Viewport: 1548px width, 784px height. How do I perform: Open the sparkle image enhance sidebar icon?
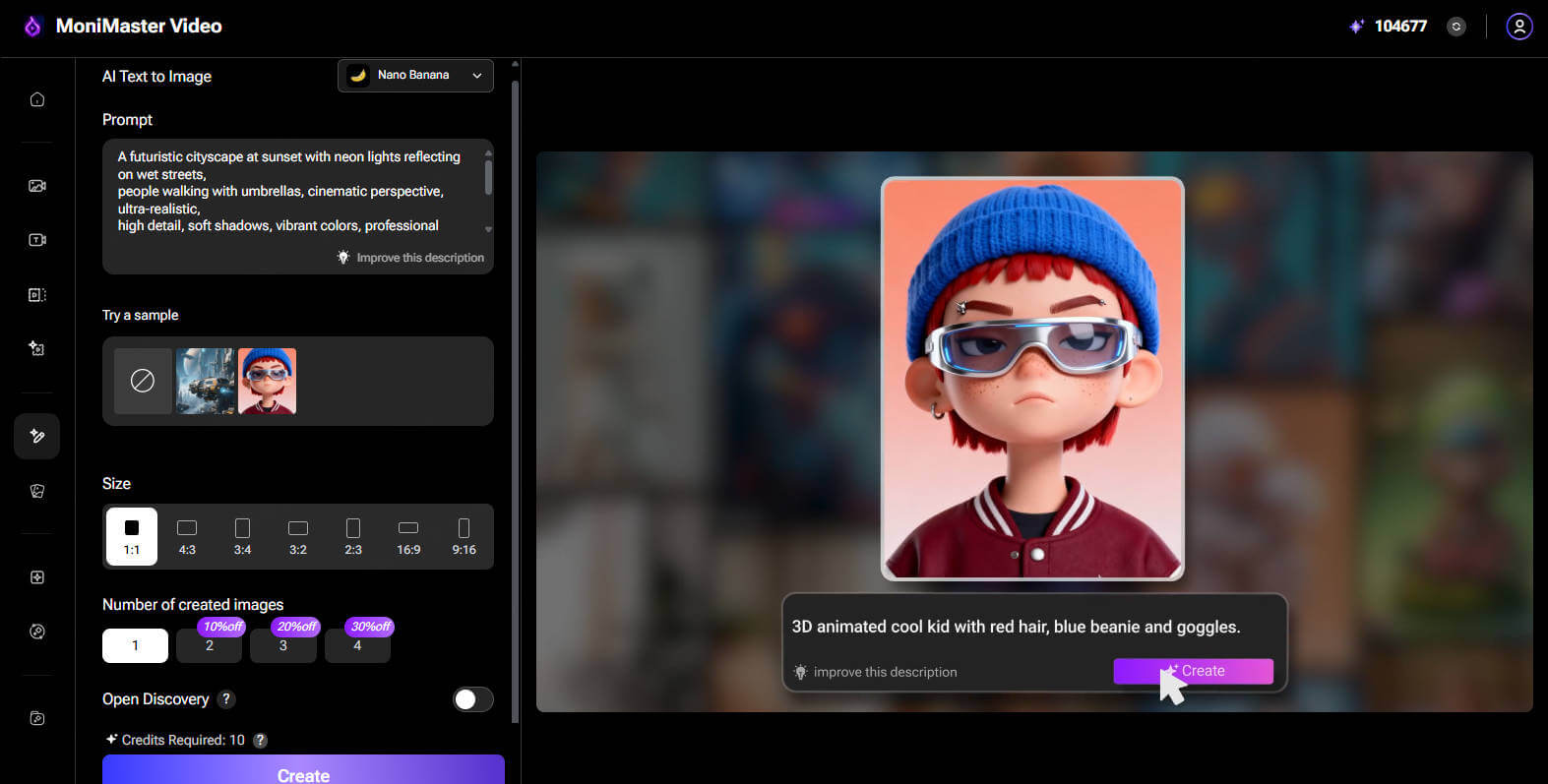click(37, 348)
